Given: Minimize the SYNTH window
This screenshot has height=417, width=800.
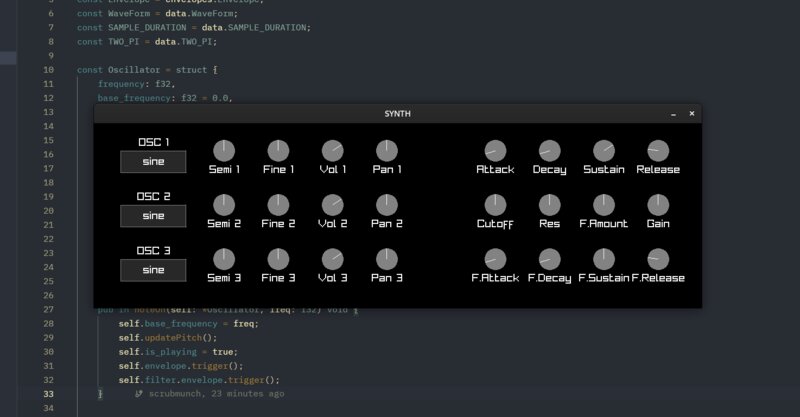Looking at the screenshot, I should pos(673,114).
